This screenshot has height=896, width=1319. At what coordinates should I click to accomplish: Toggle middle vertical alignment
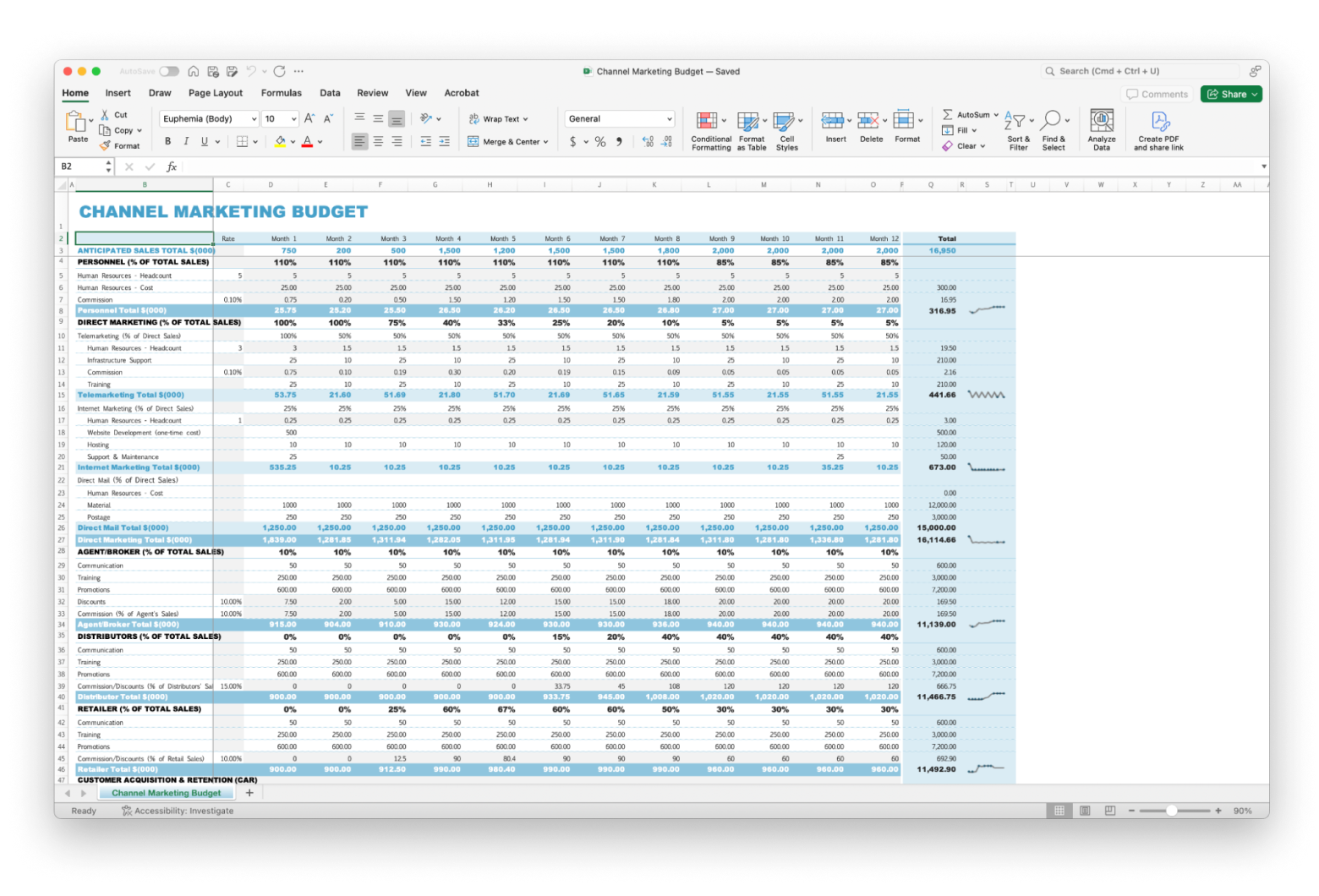coord(378,118)
